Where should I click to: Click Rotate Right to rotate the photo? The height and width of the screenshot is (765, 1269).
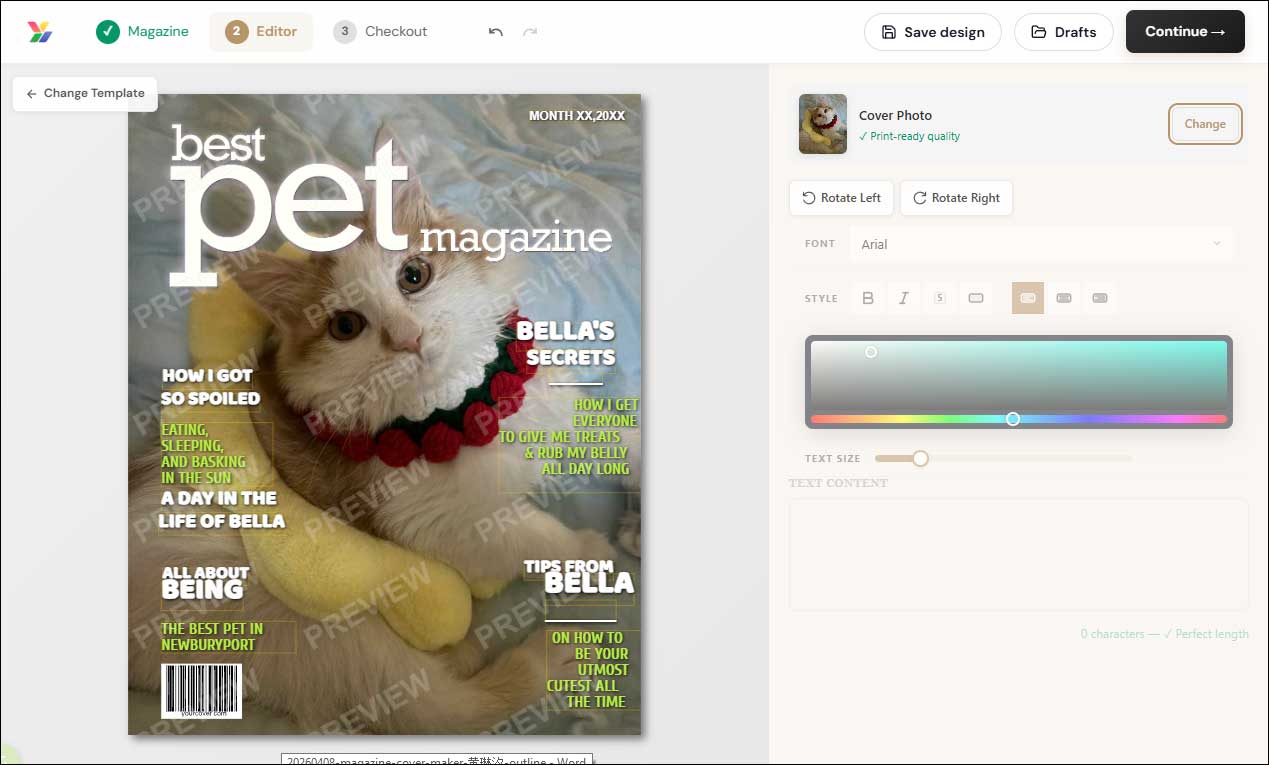(956, 198)
